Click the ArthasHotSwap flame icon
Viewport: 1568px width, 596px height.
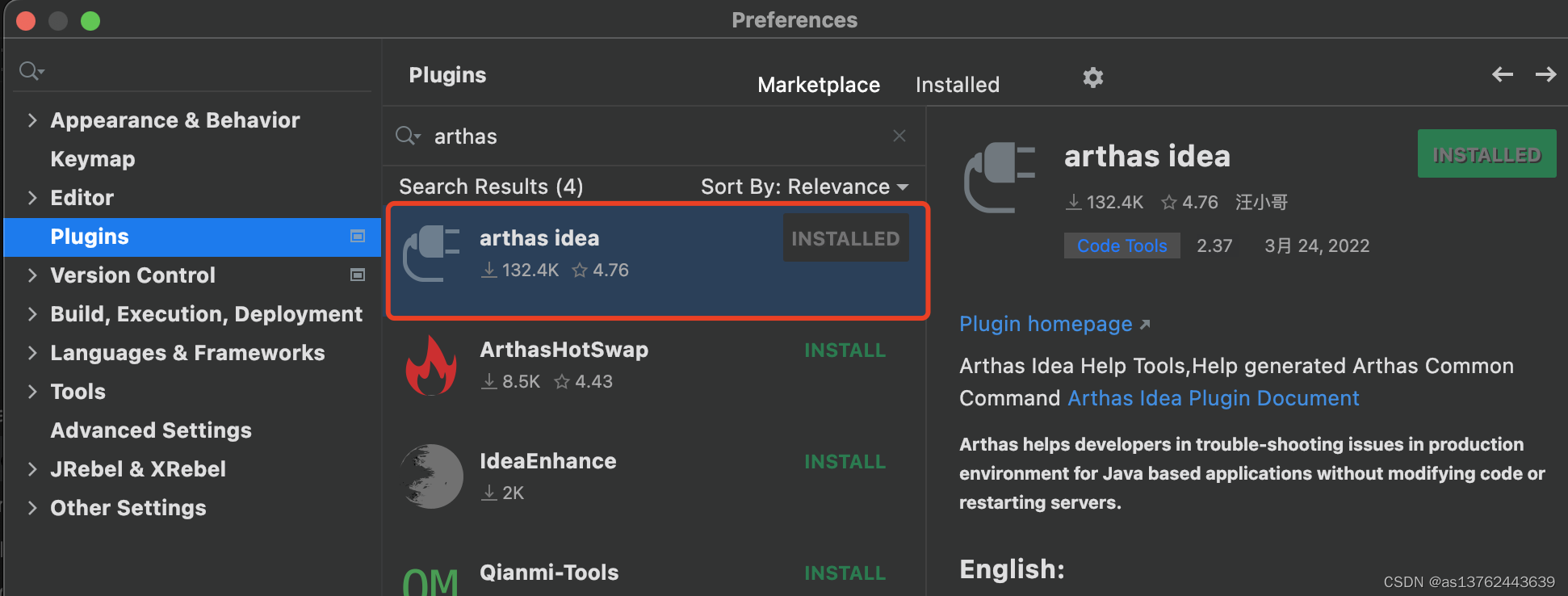click(x=431, y=365)
